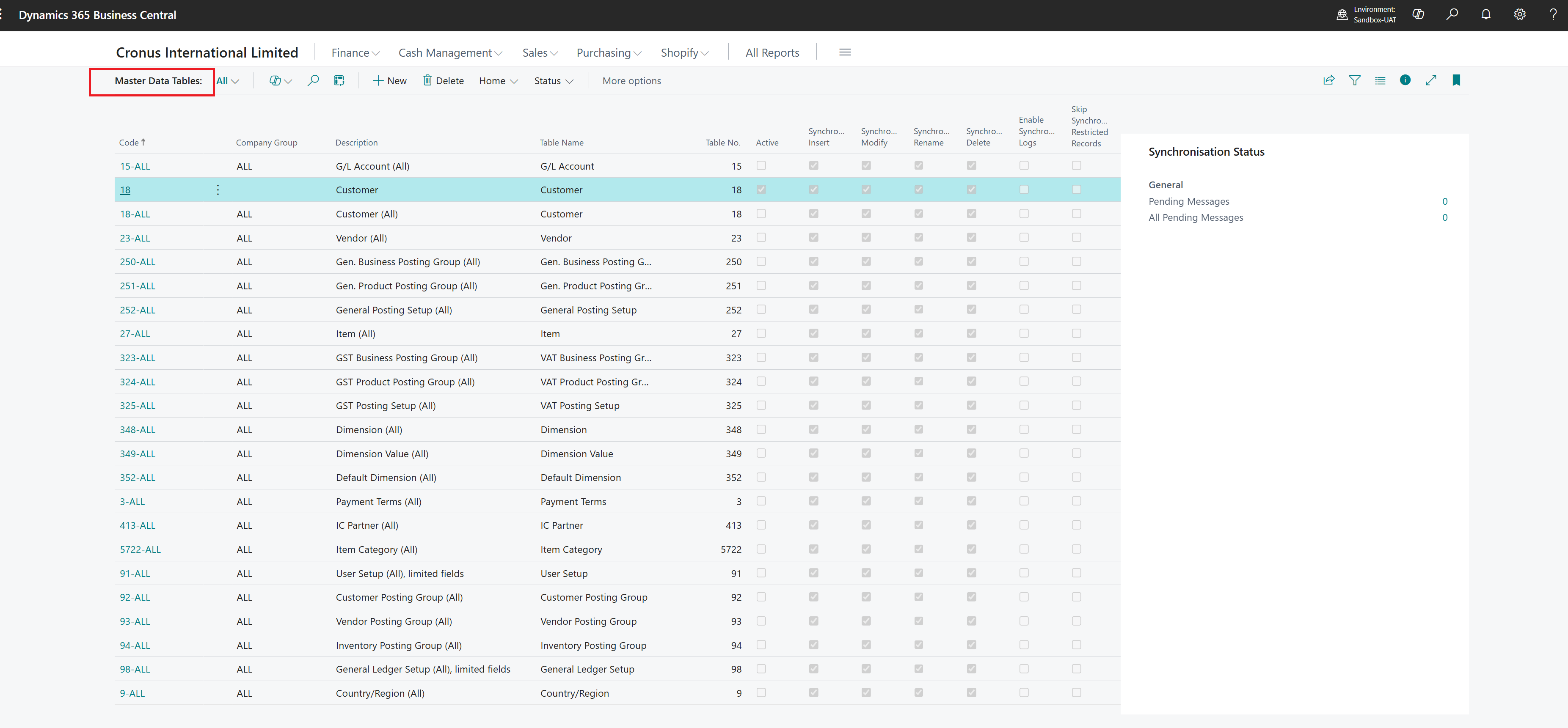Toggle Skip Restricted Records checkbox for 9-ALL

[x=1077, y=693]
